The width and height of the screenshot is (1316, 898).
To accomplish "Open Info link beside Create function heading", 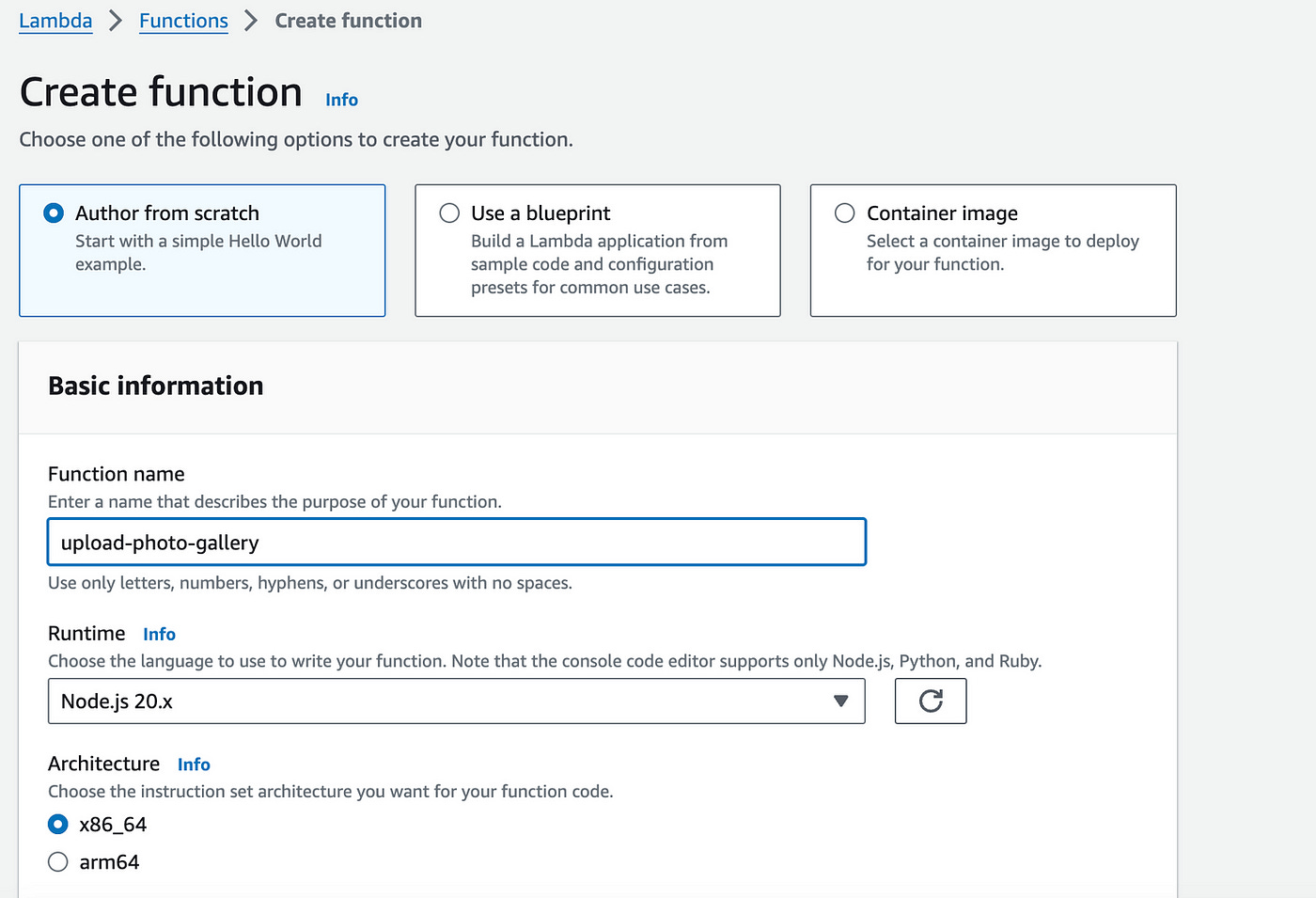I will click(x=341, y=100).
